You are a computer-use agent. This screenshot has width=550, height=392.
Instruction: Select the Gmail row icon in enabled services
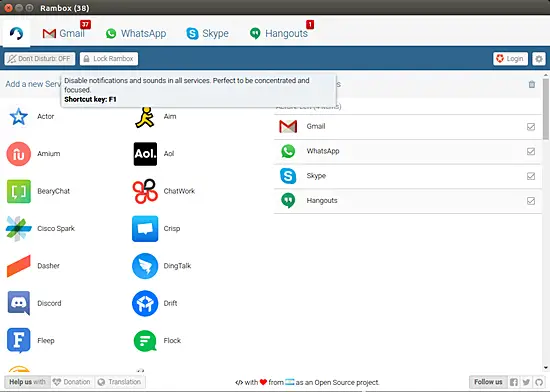tap(288, 127)
